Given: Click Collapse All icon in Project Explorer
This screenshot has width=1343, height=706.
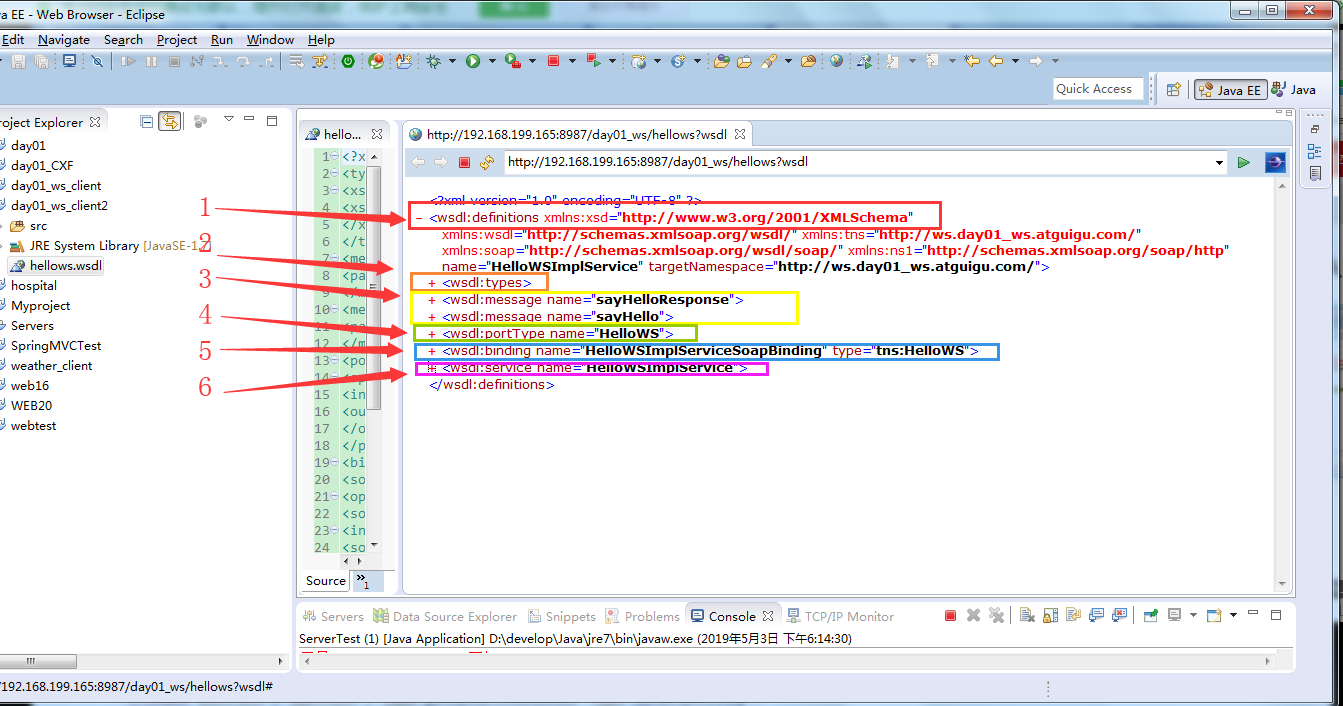Looking at the screenshot, I should 147,121.
